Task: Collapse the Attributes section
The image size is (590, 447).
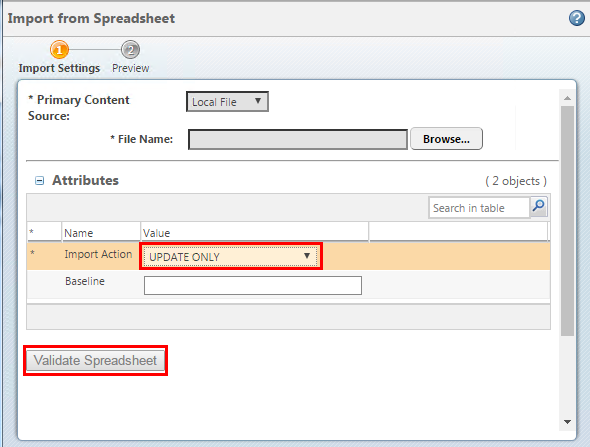Action: click(x=40, y=181)
